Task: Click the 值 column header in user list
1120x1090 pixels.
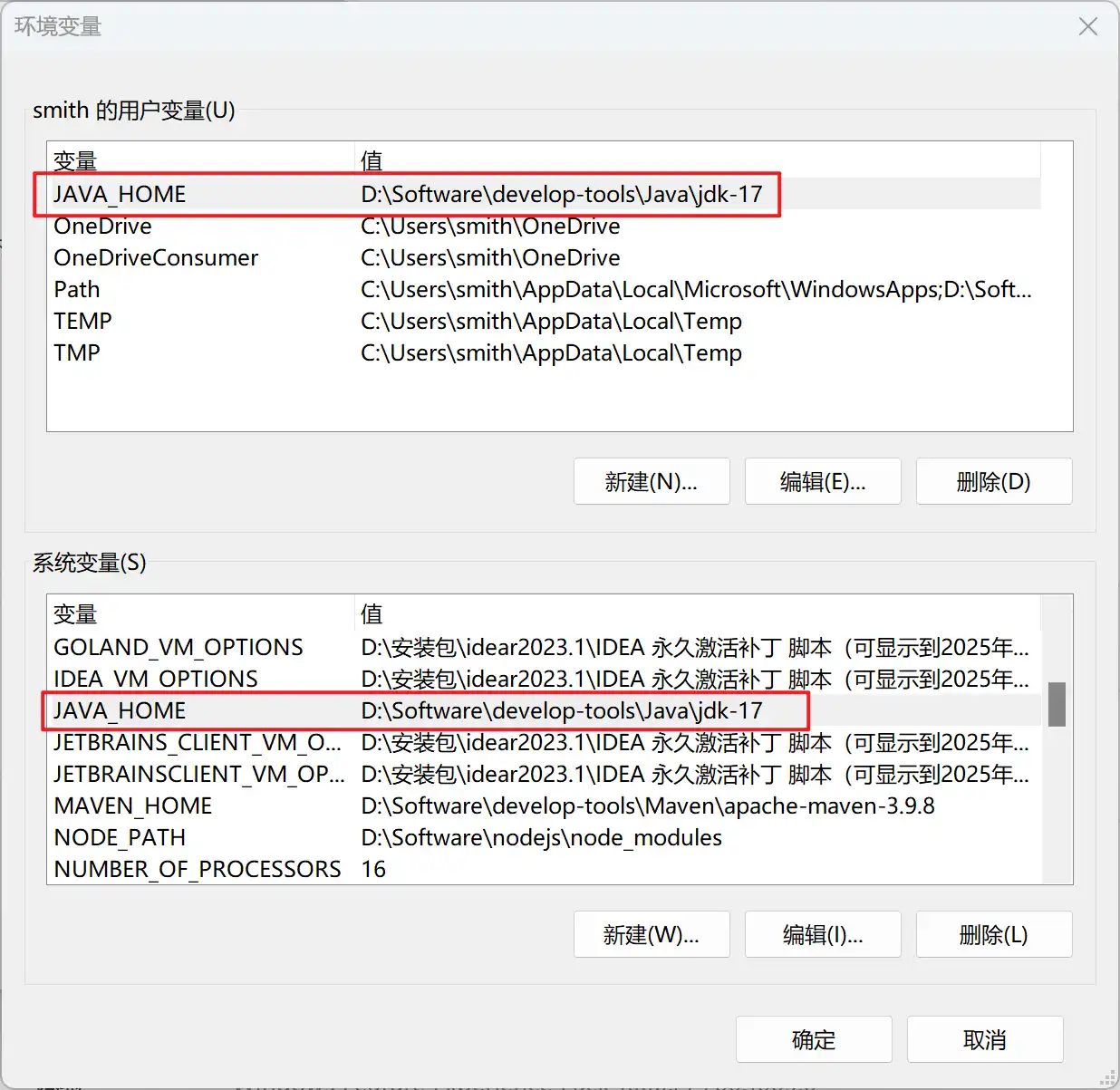Action: pyautogui.click(x=697, y=160)
